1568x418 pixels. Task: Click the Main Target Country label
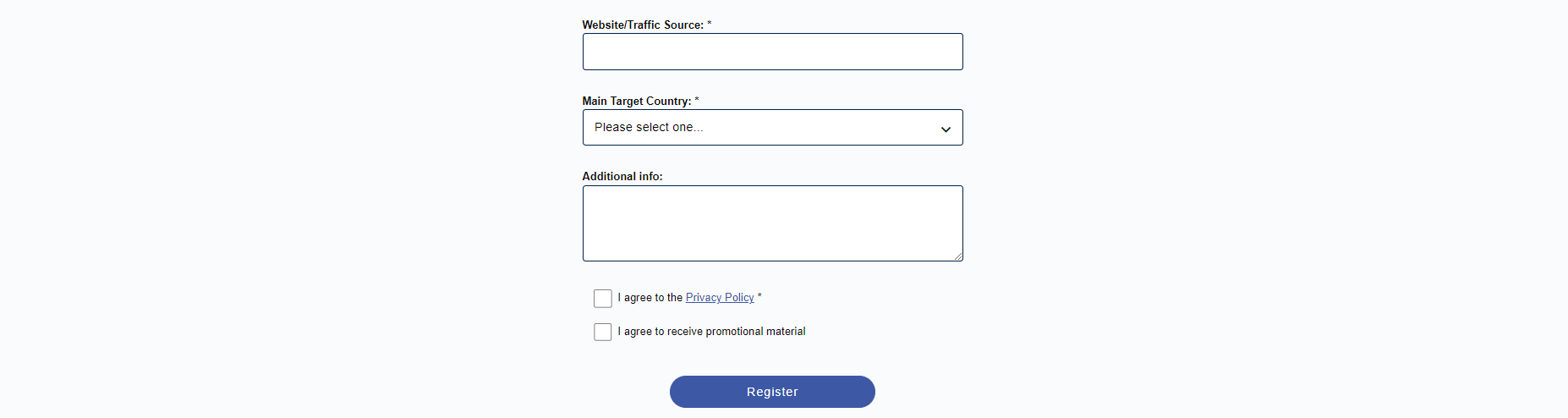click(x=636, y=102)
